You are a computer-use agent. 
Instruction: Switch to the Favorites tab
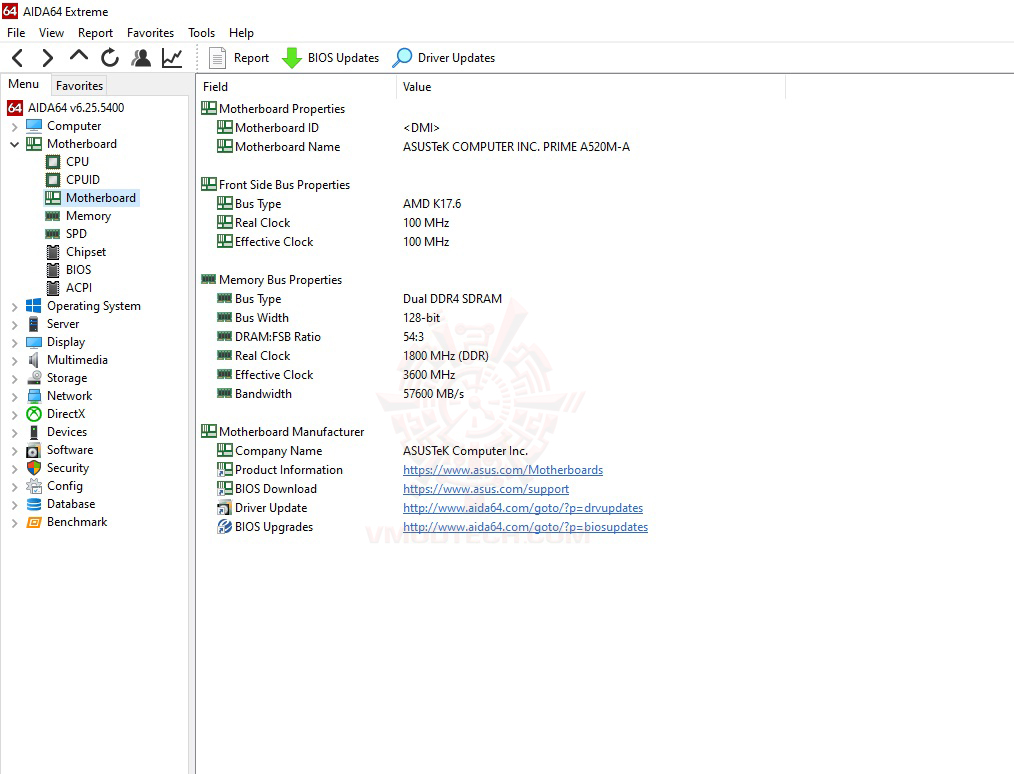pyautogui.click(x=79, y=86)
